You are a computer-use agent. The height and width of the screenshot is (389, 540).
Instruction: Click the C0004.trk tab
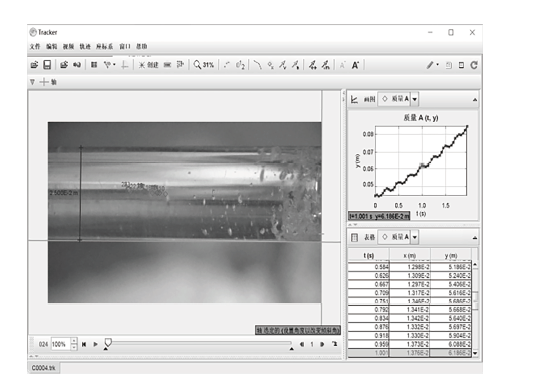(x=43, y=368)
